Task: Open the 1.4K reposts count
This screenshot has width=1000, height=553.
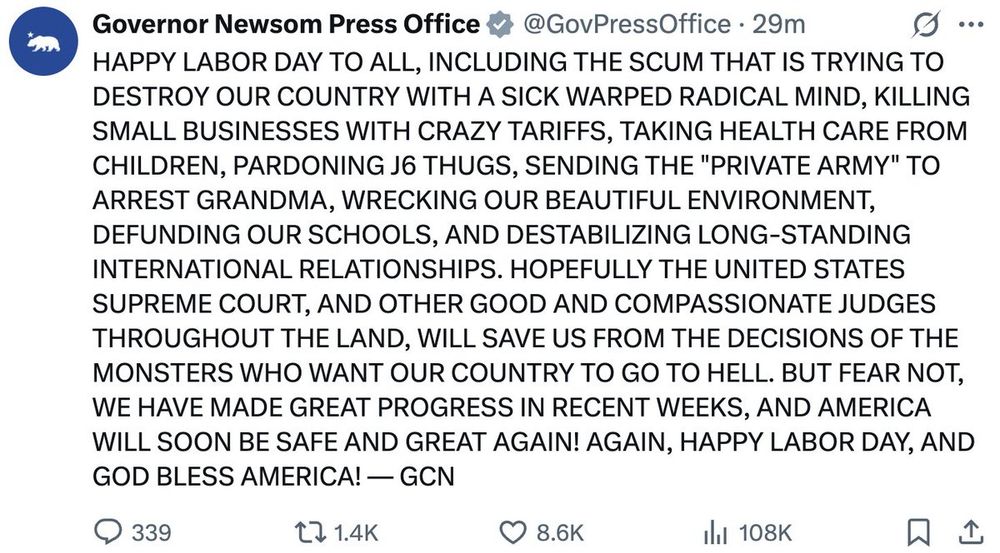Action: tap(356, 532)
